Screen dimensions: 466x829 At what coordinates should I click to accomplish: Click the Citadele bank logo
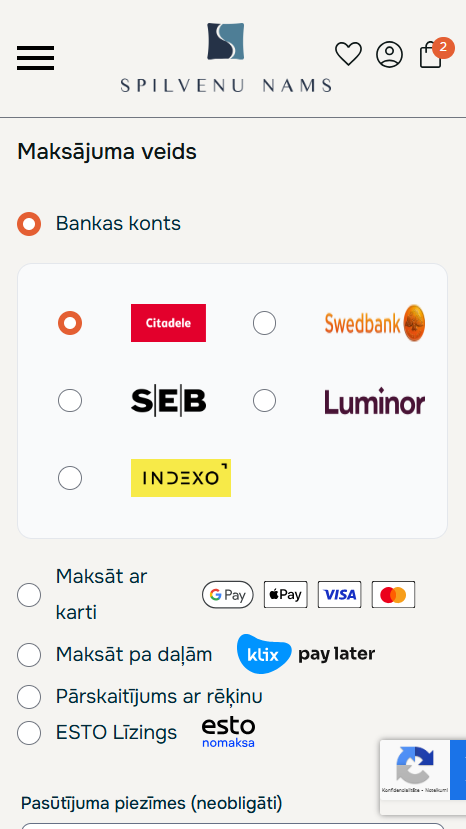coord(168,323)
